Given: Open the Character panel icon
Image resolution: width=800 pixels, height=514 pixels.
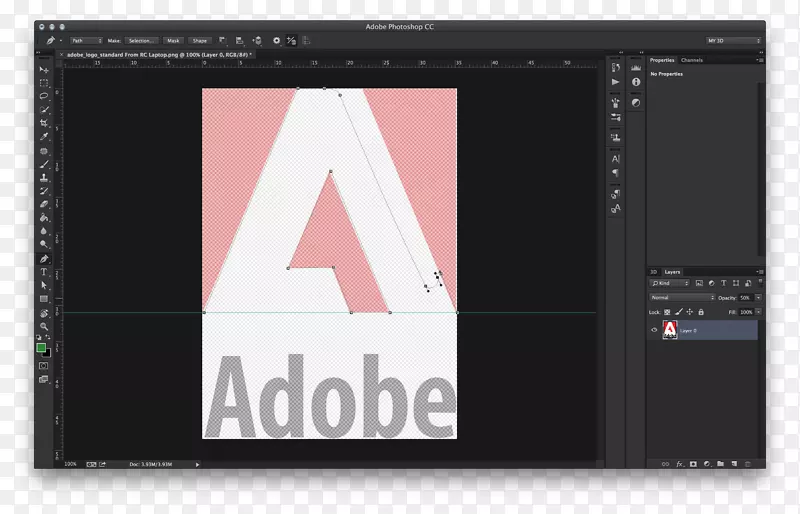Looking at the screenshot, I should click(615, 159).
